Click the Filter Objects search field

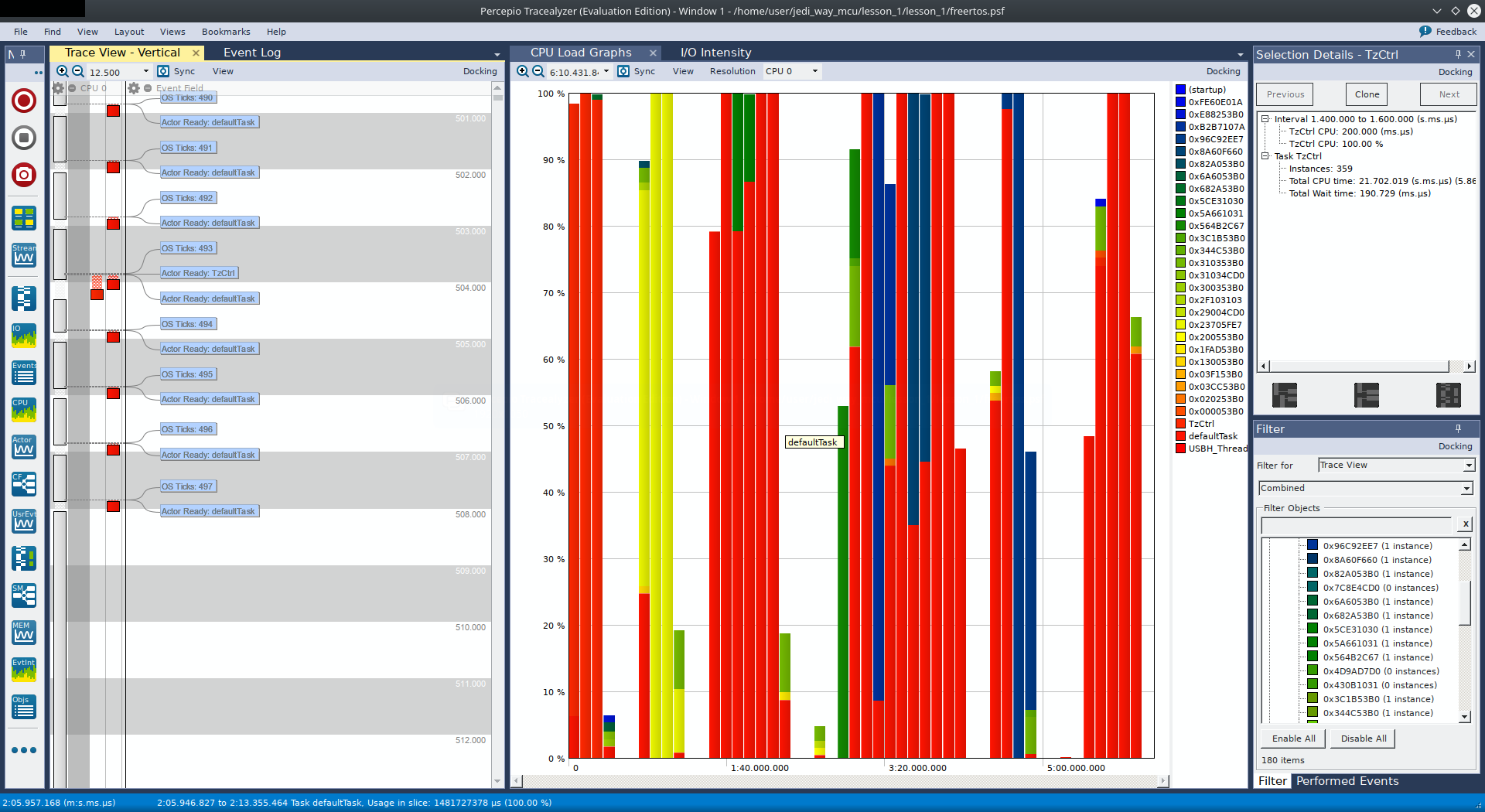click(1357, 524)
